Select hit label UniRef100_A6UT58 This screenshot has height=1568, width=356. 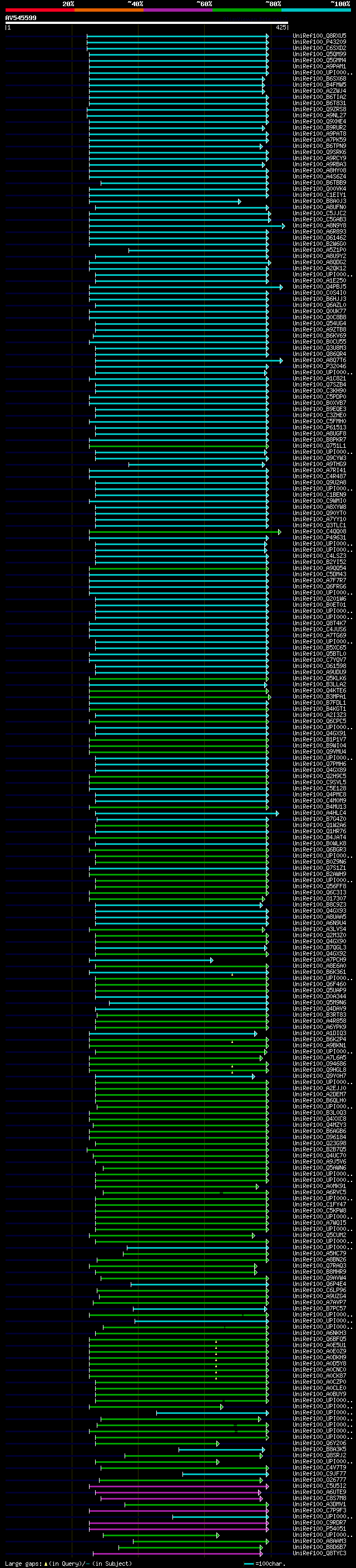319,1492
